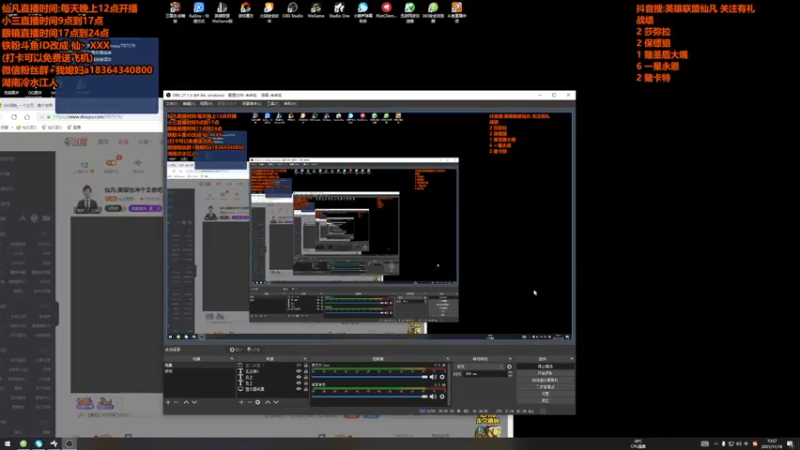Viewport: 800px width, 450px height.
Task: Open the taskbar clock and date
Action: coord(772,443)
